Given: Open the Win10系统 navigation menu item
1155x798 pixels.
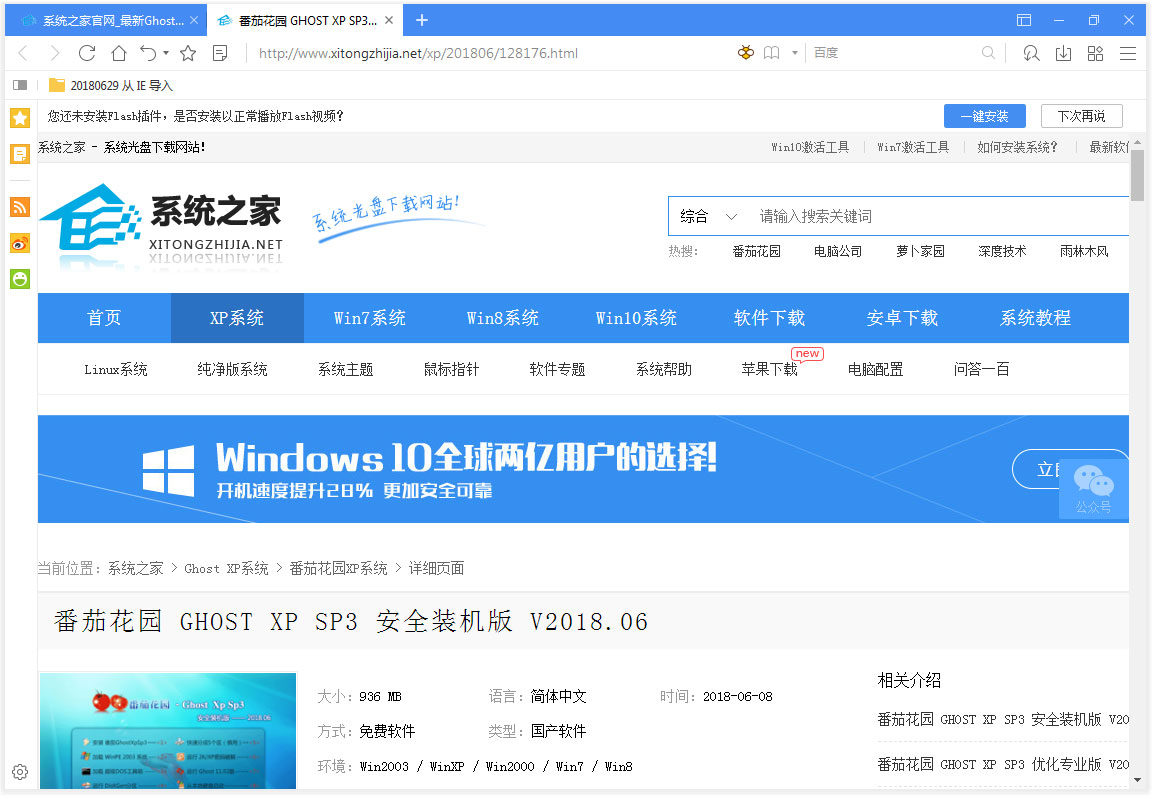Looking at the screenshot, I should pyautogui.click(x=636, y=318).
